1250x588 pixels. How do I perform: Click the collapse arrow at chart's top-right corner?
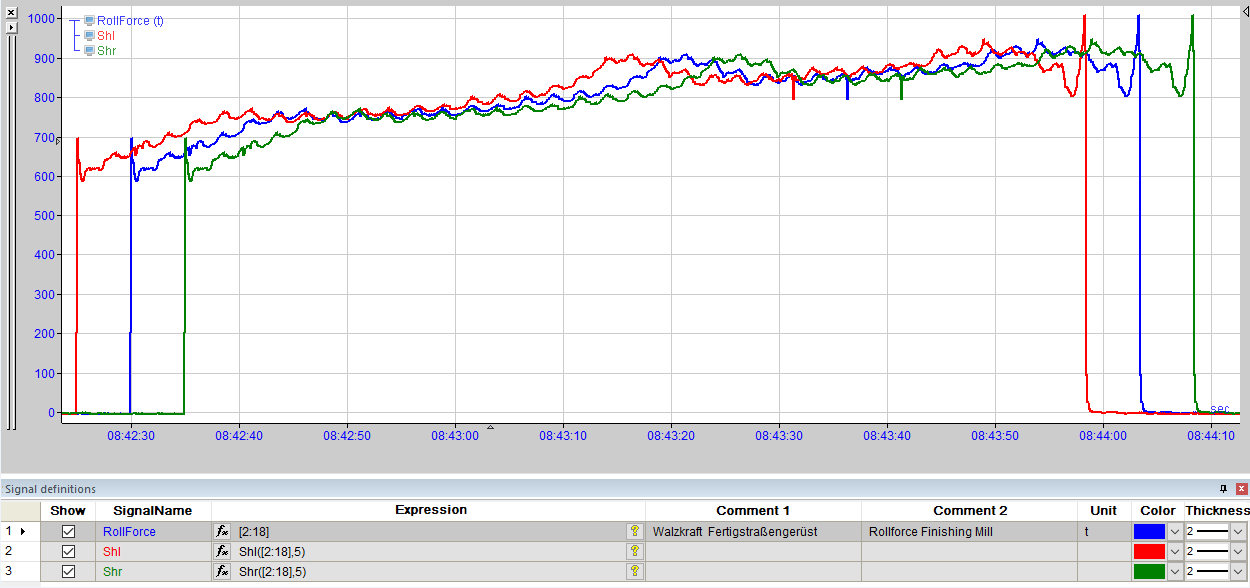[1245, 10]
